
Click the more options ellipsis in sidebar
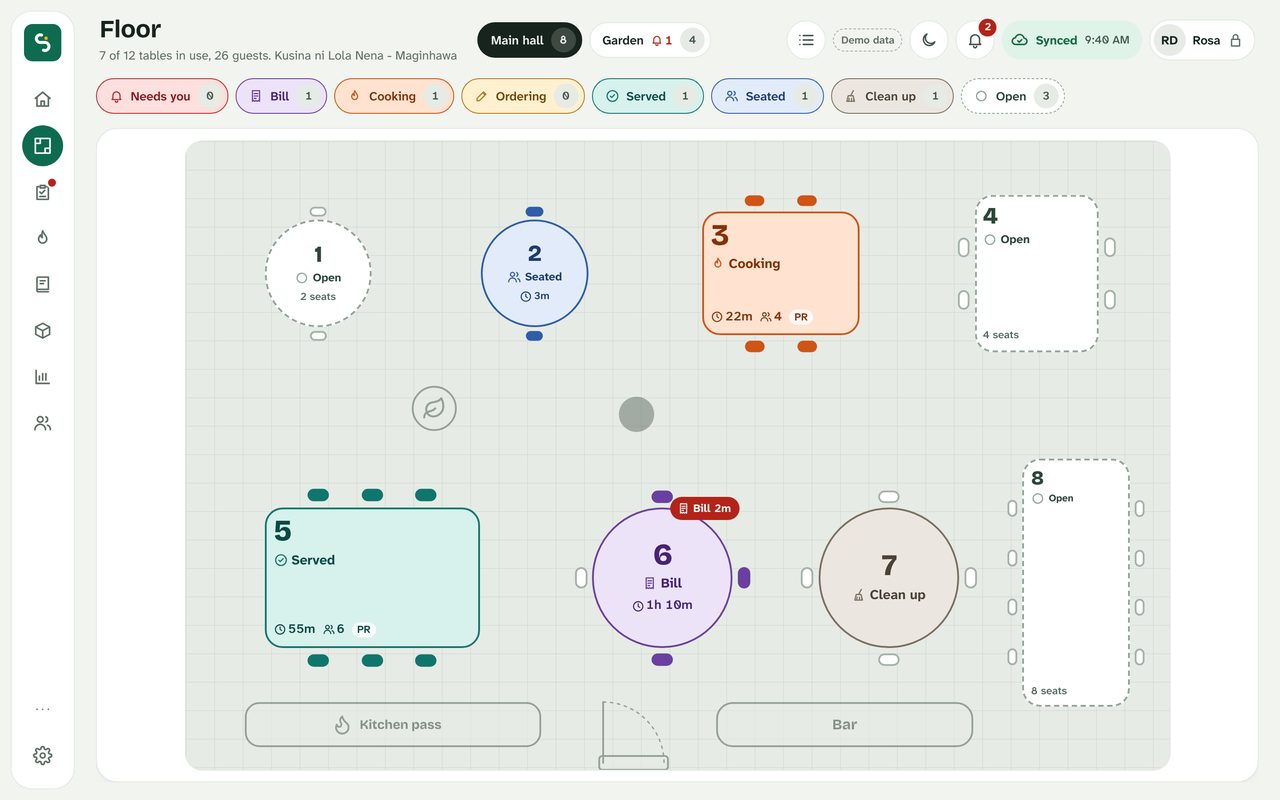[x=42, y=709]
